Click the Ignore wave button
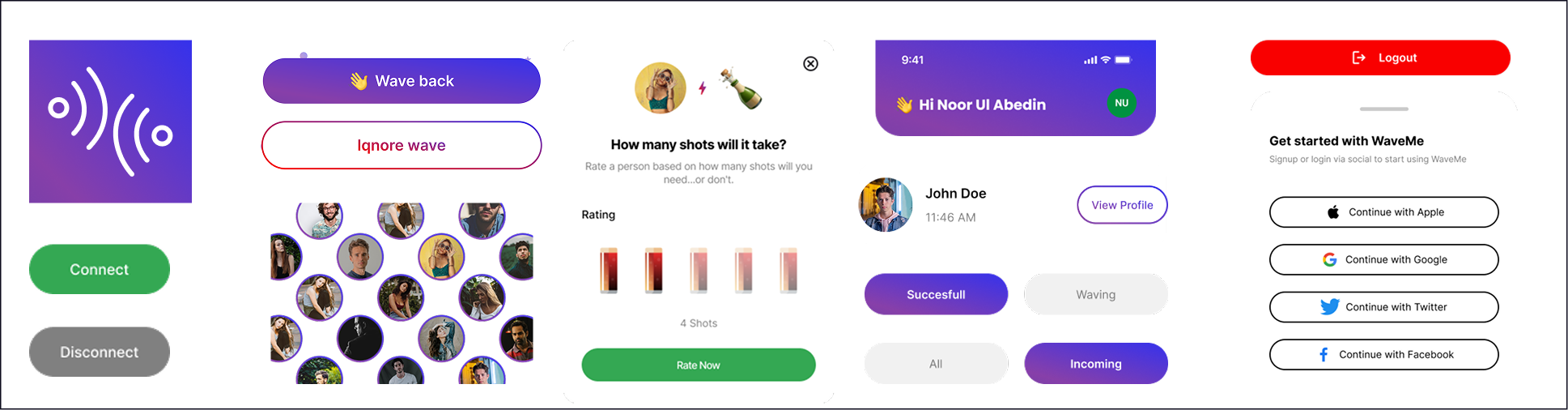This screenshot has height=410, width=1568. pyautogui.click(x=402, y=146)
